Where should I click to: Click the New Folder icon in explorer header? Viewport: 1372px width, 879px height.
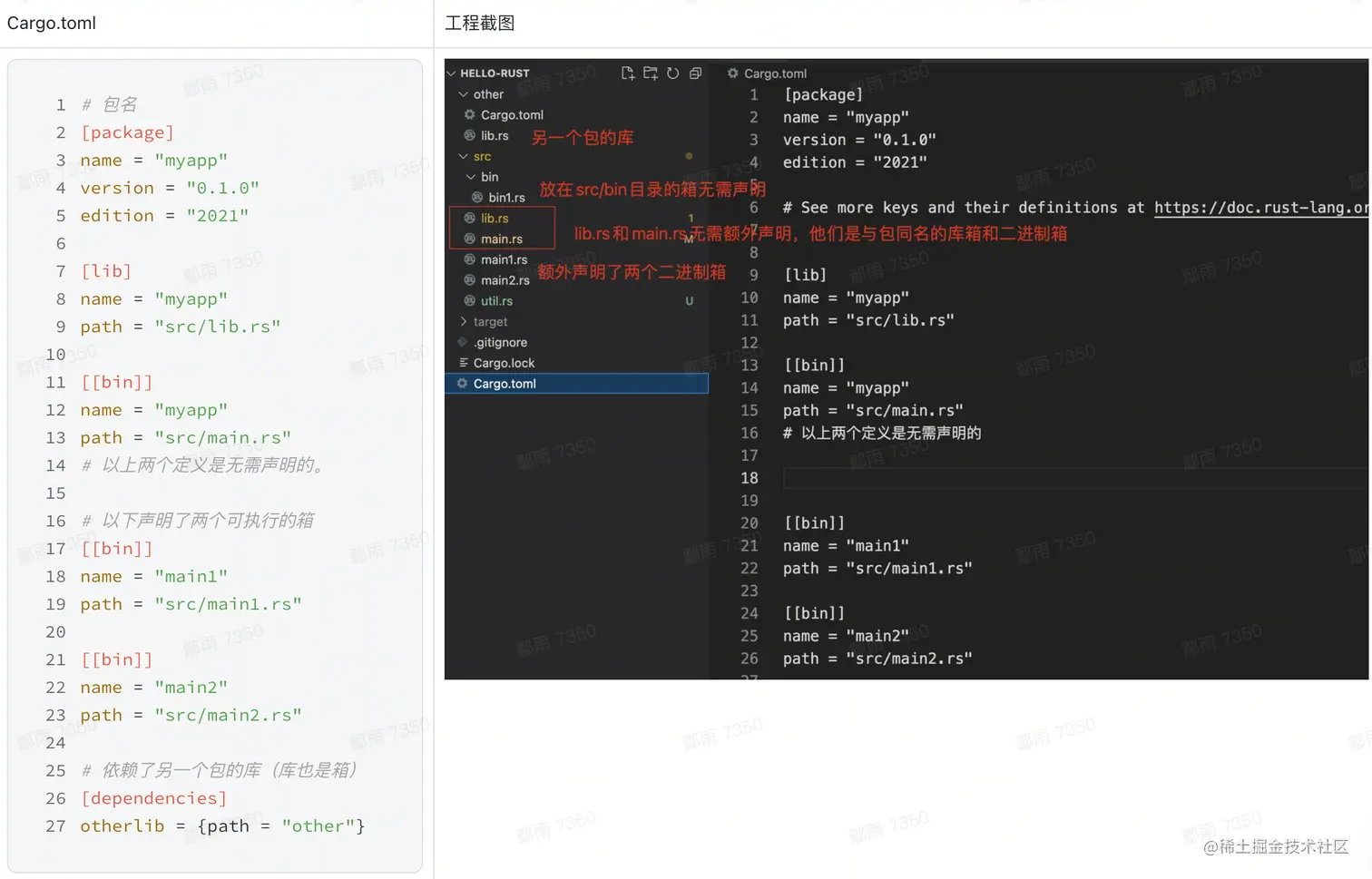[651, 73]
